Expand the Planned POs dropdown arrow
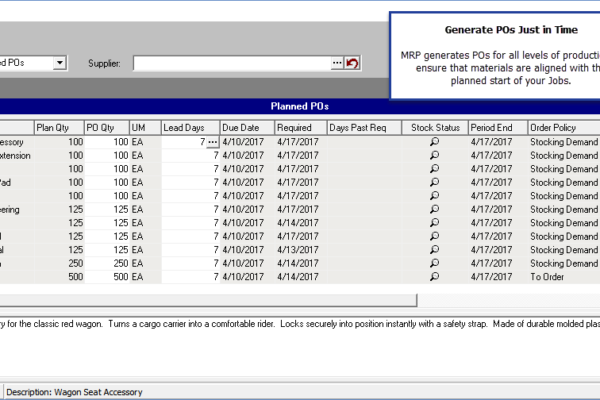The height and width of the screenshot is (400, 600). tap(60, 63)
